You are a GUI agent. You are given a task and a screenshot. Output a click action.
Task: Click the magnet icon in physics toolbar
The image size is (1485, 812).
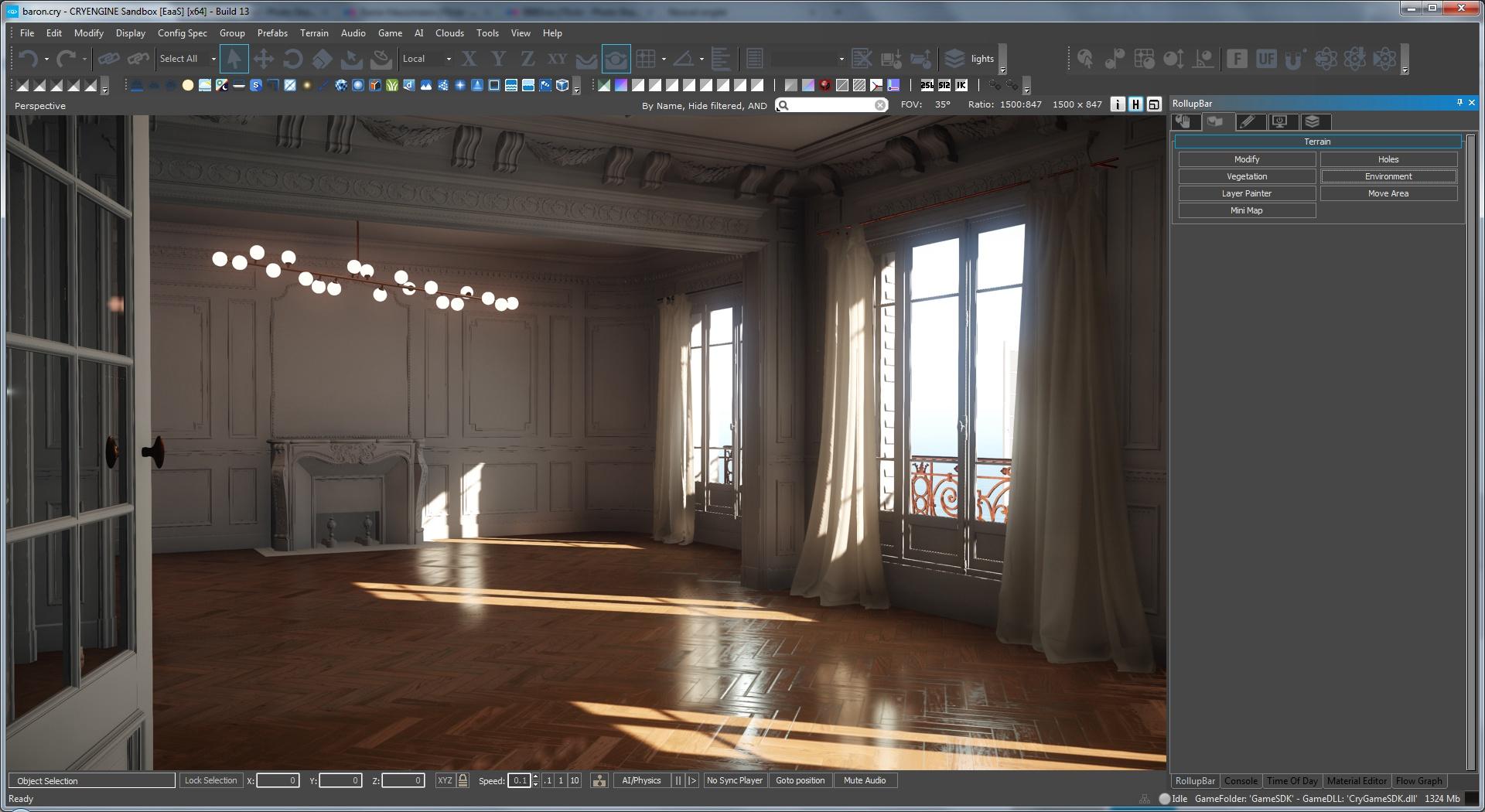(x=1295, y=59)
